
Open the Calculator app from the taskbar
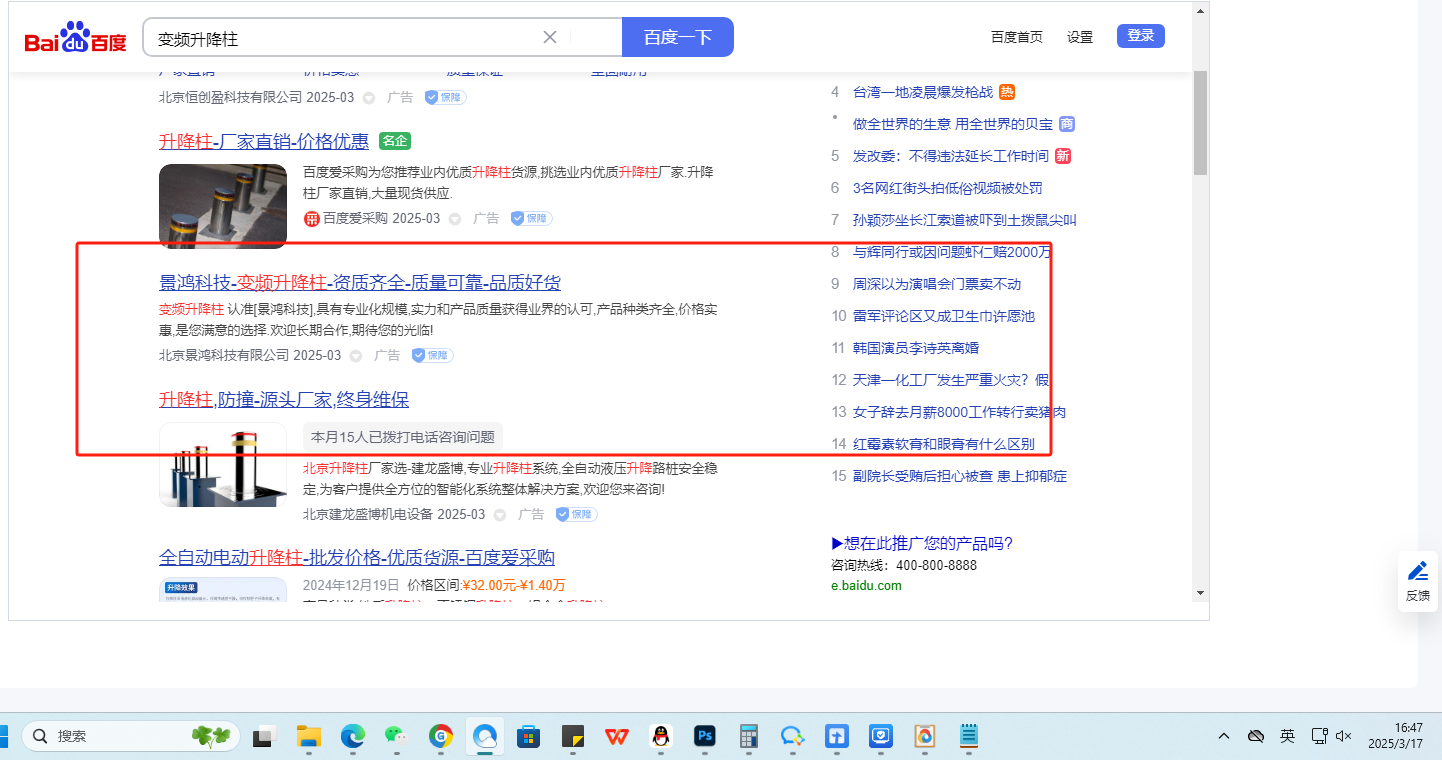click(749, 737)
